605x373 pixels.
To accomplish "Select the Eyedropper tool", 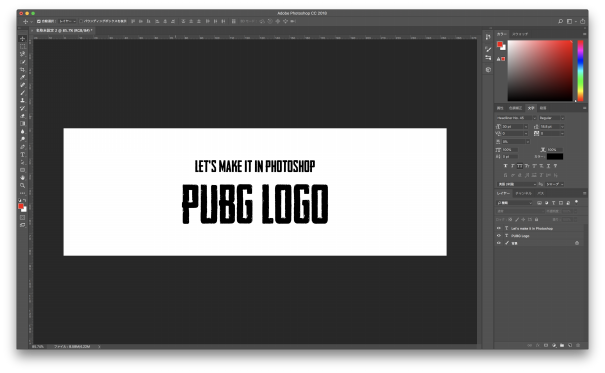I will [x=22, y=77].
